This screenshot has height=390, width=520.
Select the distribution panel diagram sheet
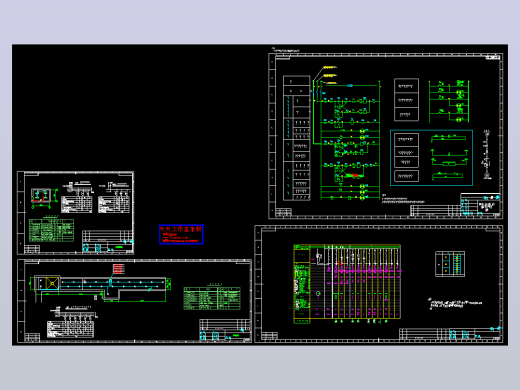(379, 284)
